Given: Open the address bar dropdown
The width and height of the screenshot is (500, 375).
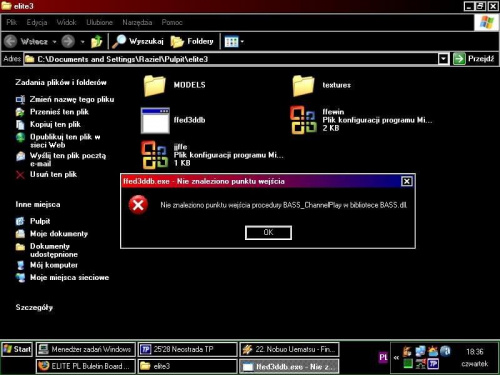Looking at the screenshot, I should [x=443, y=59].
